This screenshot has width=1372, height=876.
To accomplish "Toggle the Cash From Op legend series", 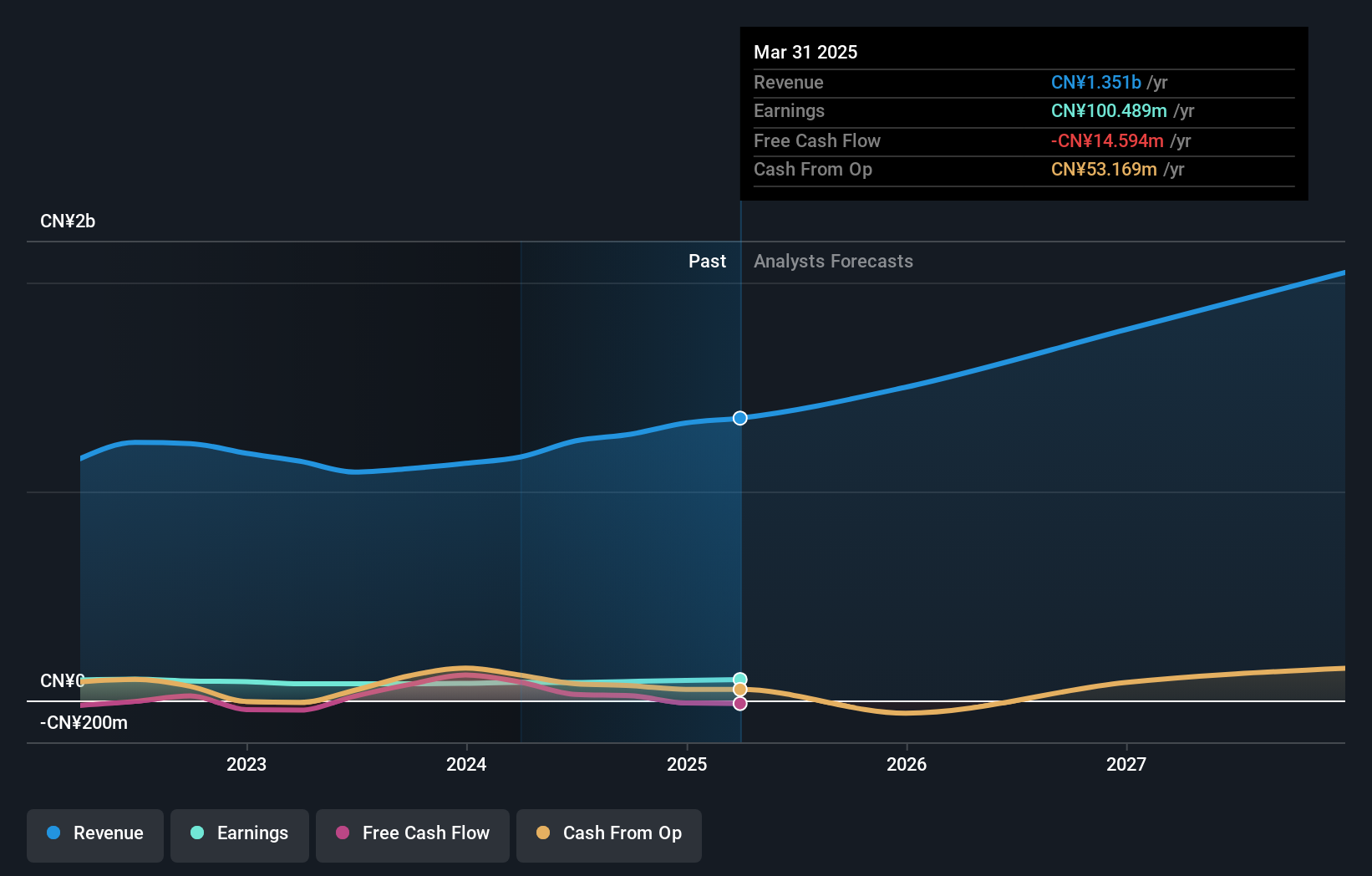I will click(609, 835).
